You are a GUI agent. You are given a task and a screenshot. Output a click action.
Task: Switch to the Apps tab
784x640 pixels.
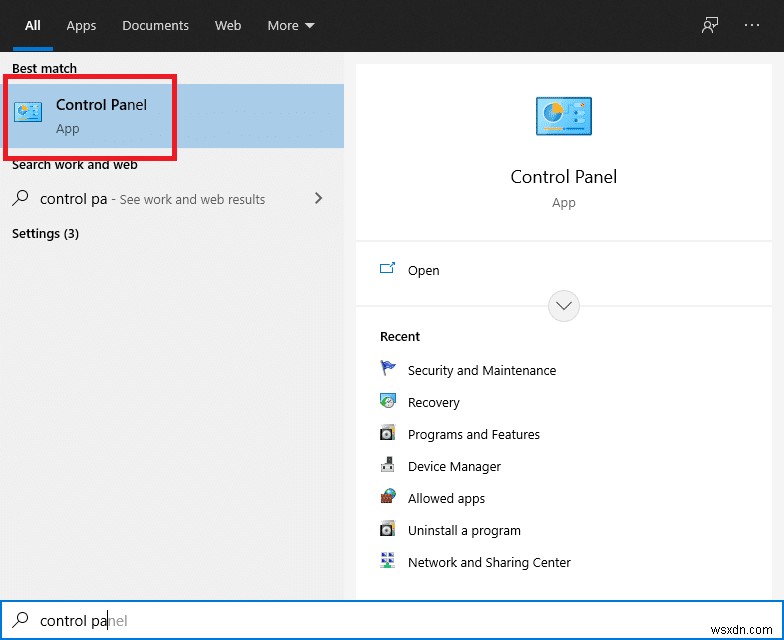[x=81, y=26]
